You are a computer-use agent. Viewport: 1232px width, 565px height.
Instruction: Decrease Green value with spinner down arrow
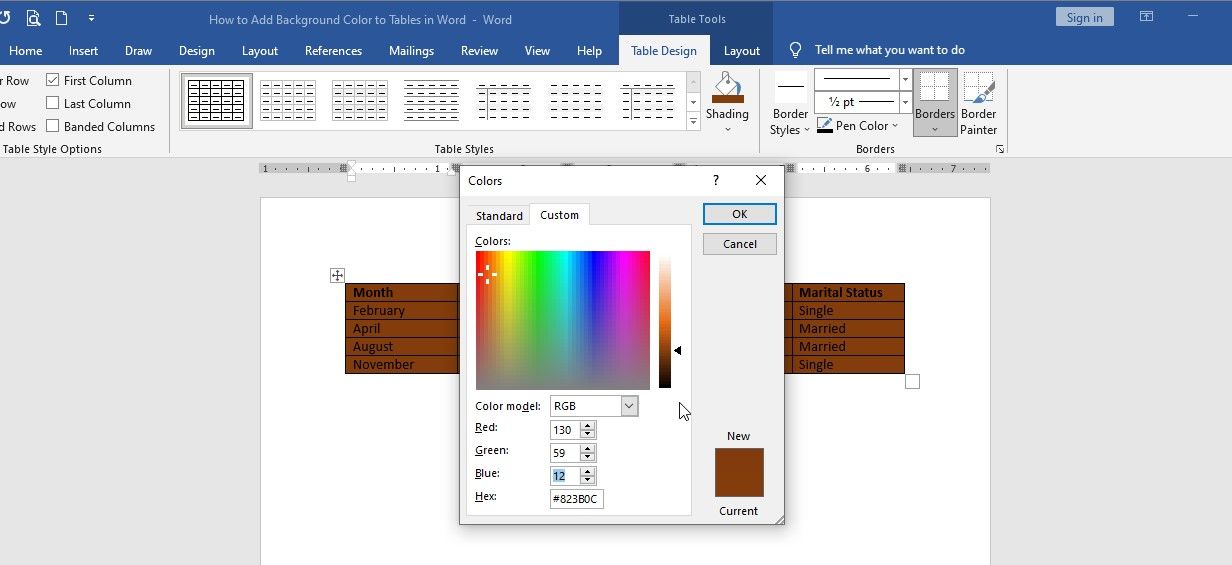588,458
